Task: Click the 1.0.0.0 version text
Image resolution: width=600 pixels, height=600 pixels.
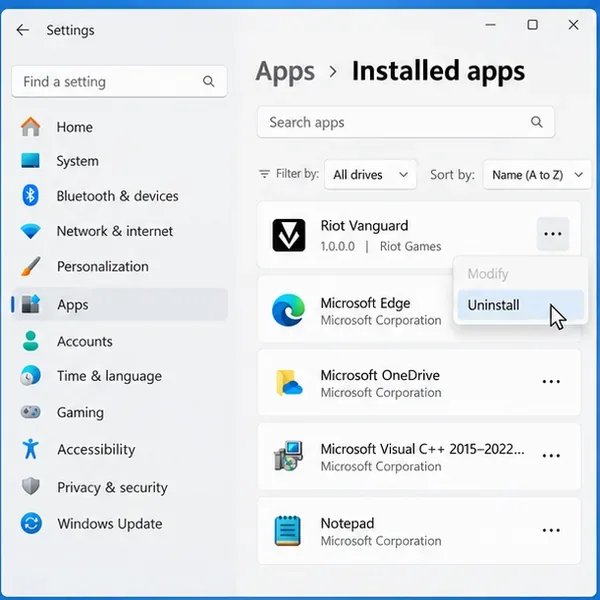Action: click(338, 246)
